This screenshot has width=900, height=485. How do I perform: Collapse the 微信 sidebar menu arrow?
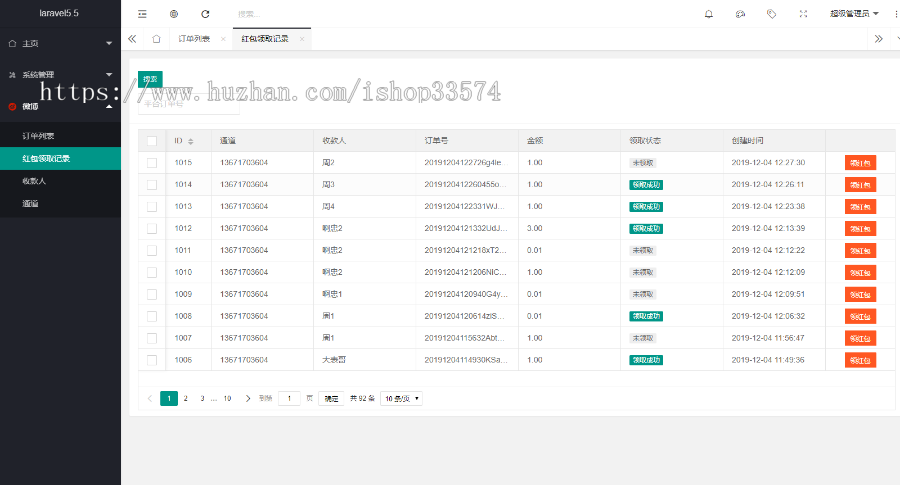109,107
